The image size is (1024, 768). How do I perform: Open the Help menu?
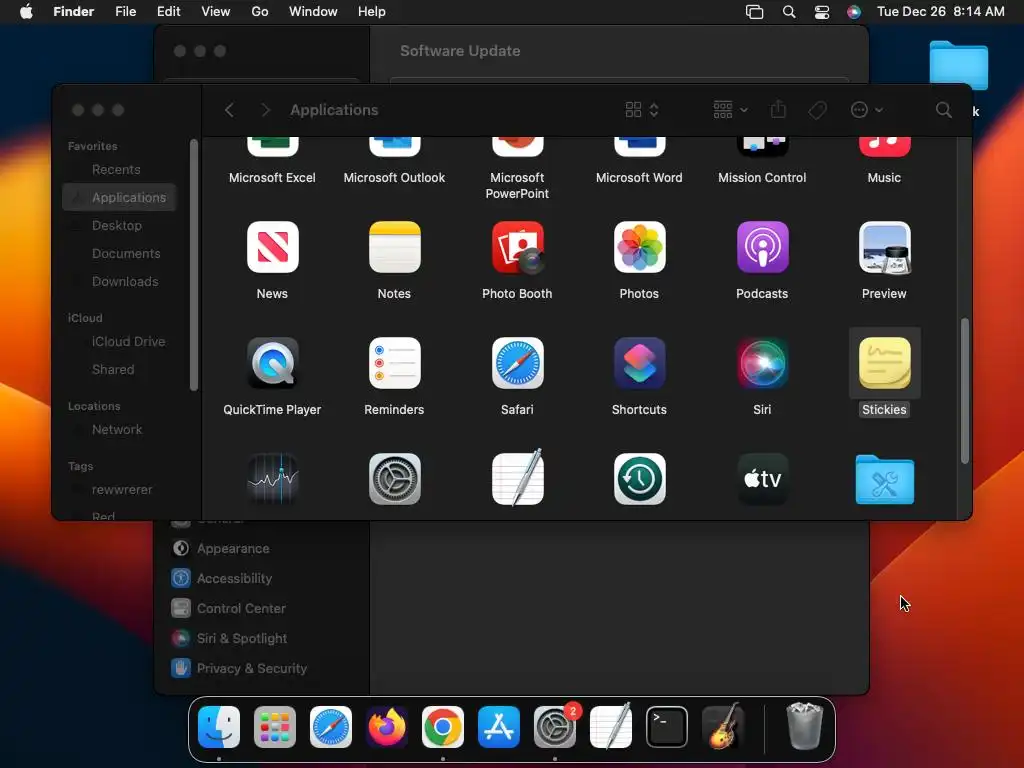click(372, 12)
